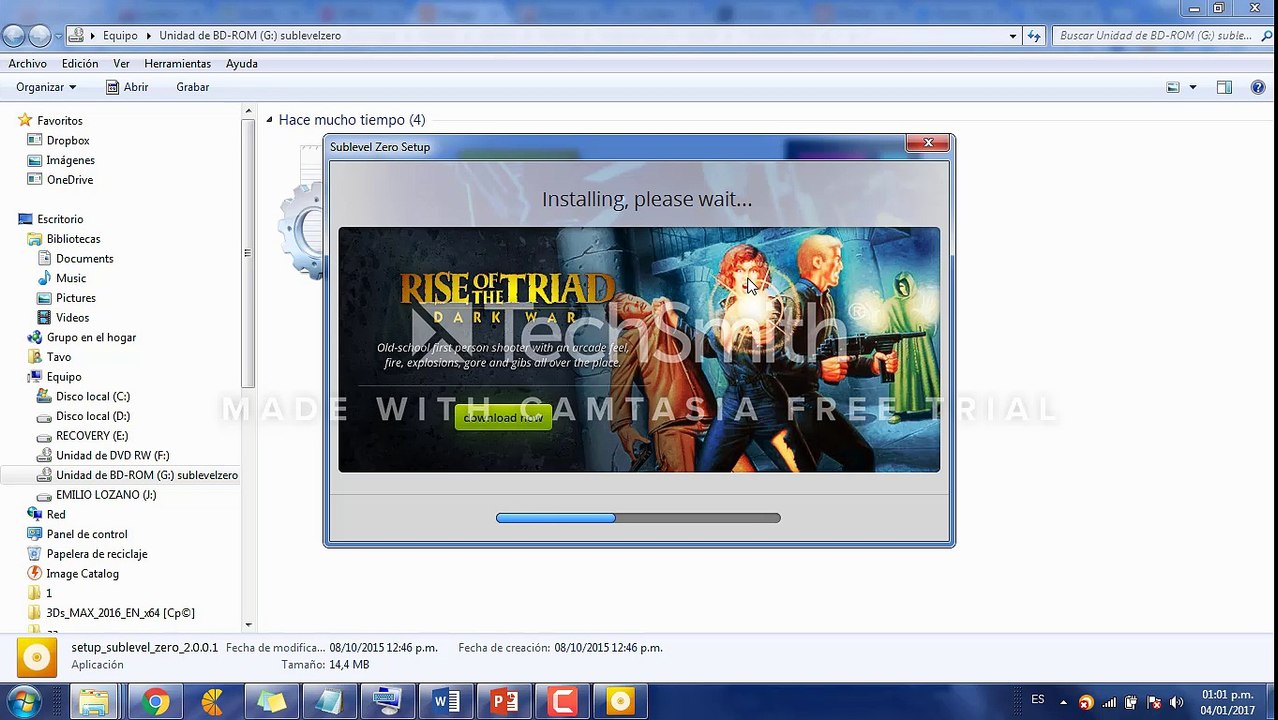Open the Videos library
This screenshot has height=720, width=1278.
point(72,318)
